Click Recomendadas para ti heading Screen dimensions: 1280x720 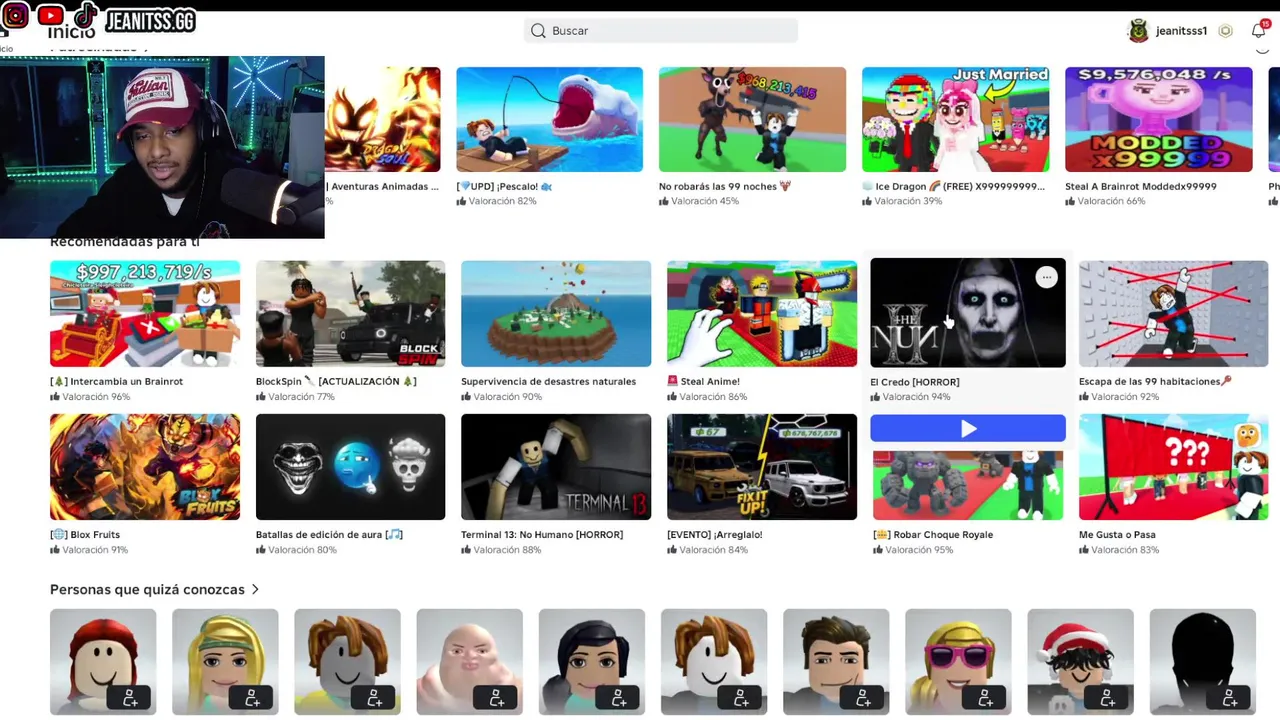click(x=125, y=242)
